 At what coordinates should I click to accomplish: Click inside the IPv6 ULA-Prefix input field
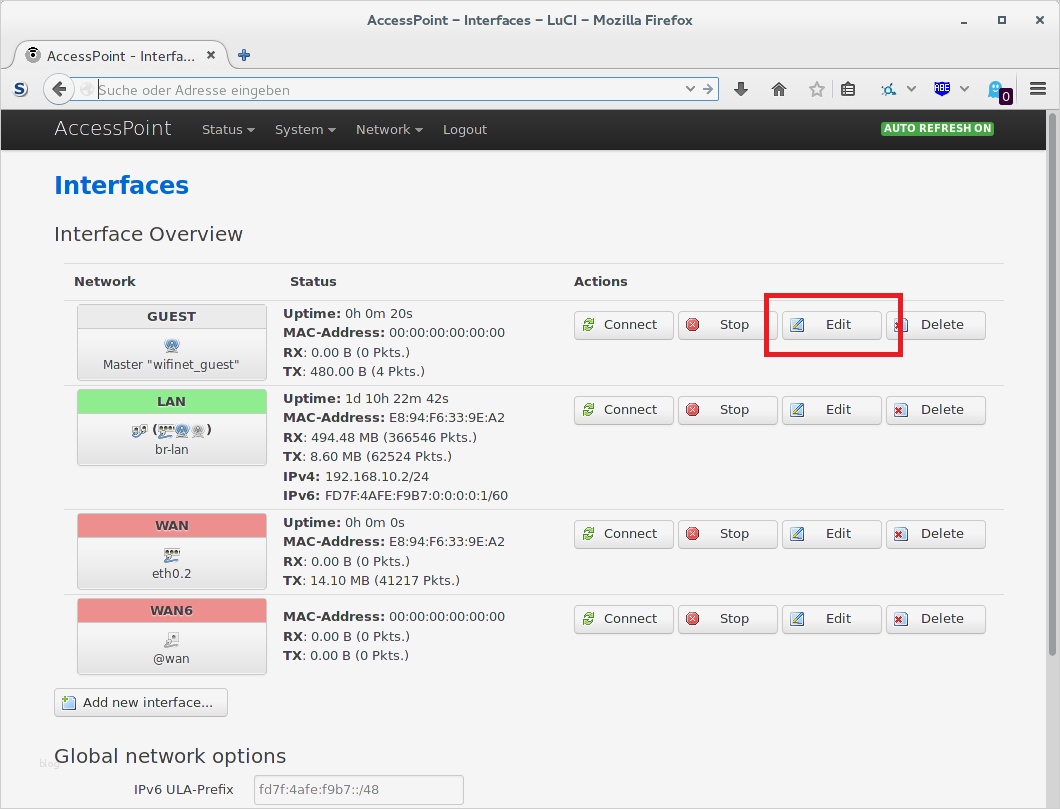[x=357, y=789]
